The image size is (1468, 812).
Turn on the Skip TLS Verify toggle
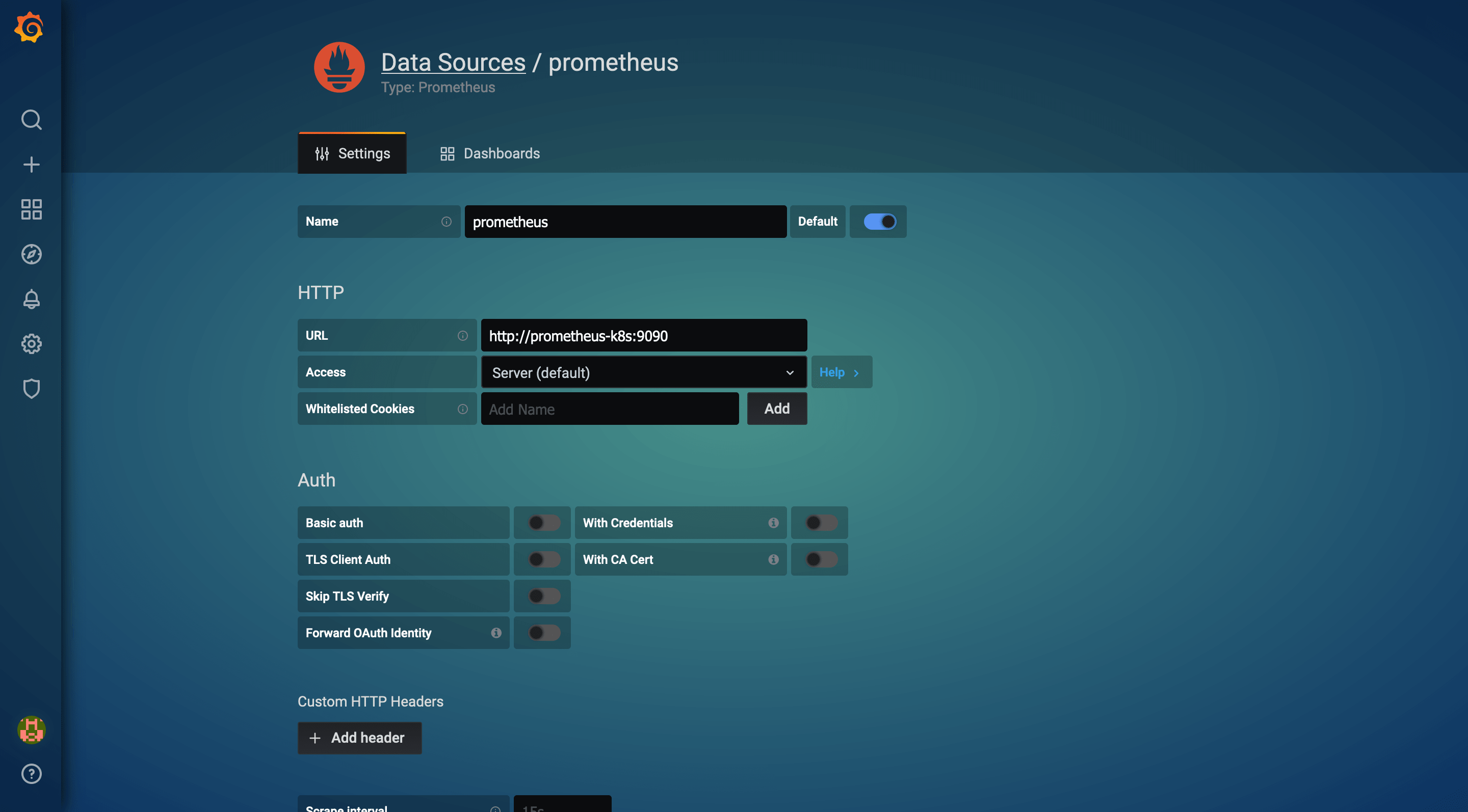coord(543,596)
